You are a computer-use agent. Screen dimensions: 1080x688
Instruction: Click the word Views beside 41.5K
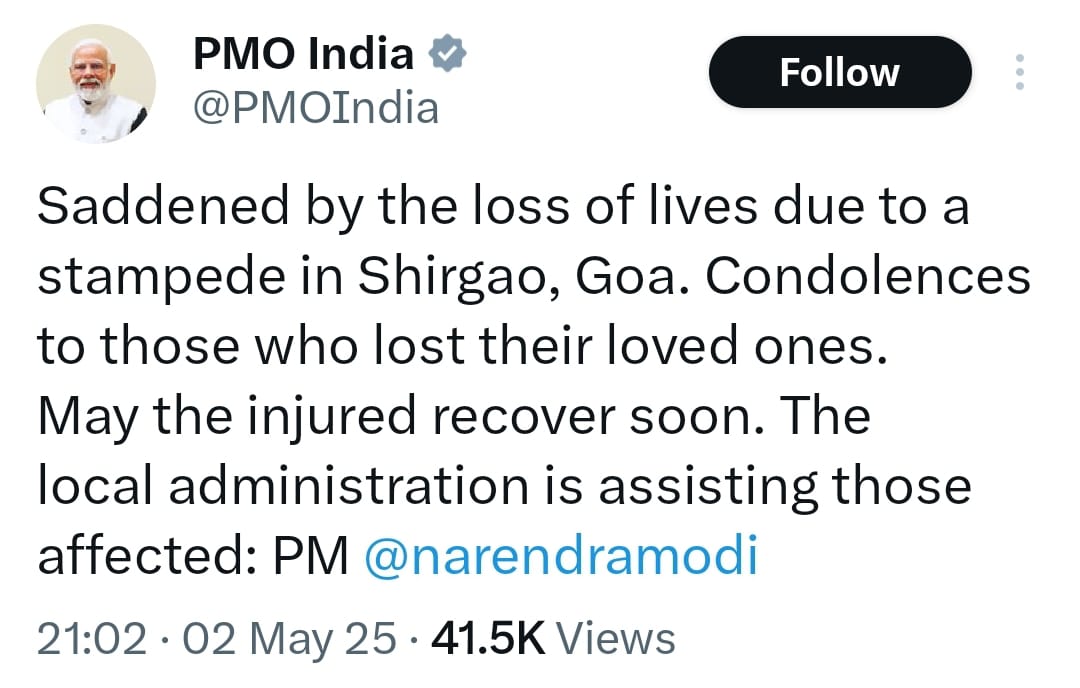point(616,638)
